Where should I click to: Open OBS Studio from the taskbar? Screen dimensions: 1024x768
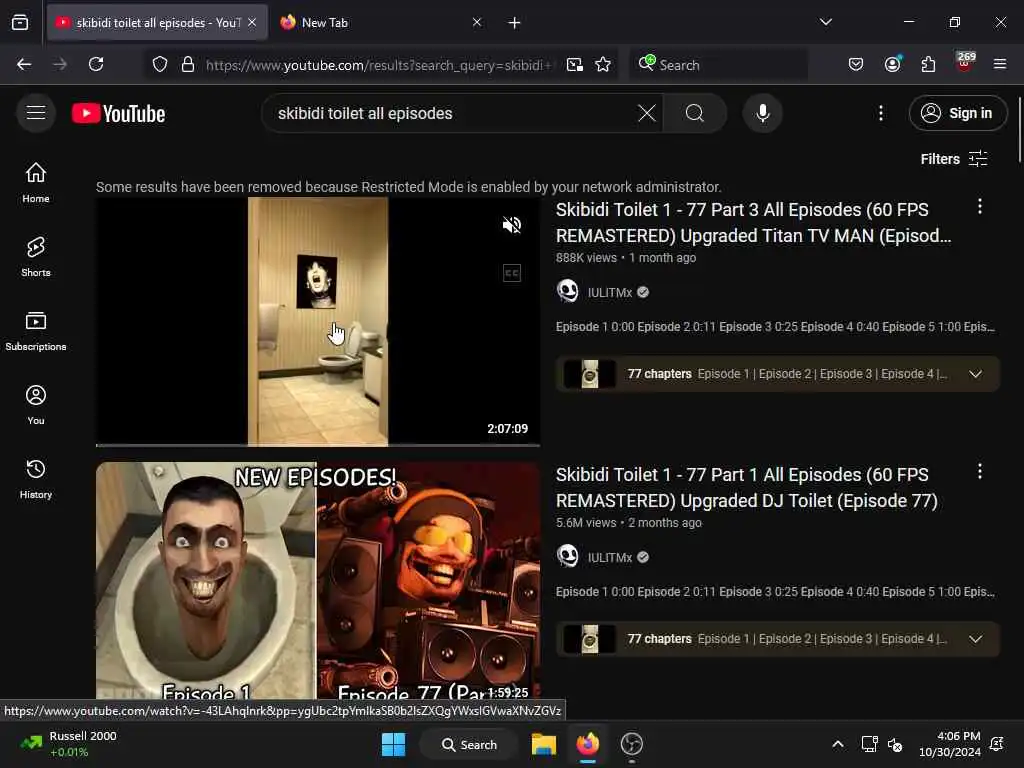click(632, 744)
